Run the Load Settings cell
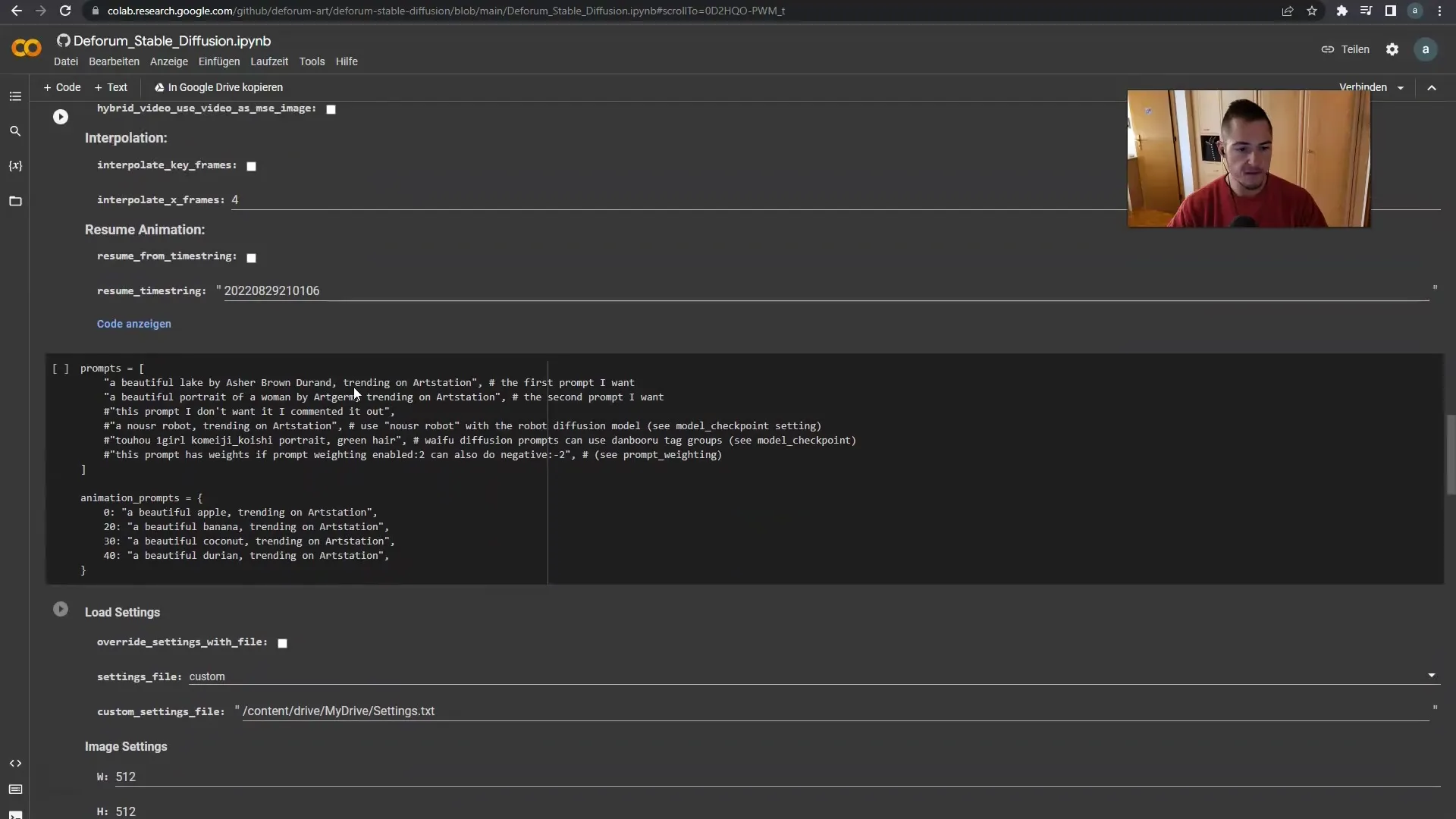This screenshot has width=1456, height=819. (61, 610)
